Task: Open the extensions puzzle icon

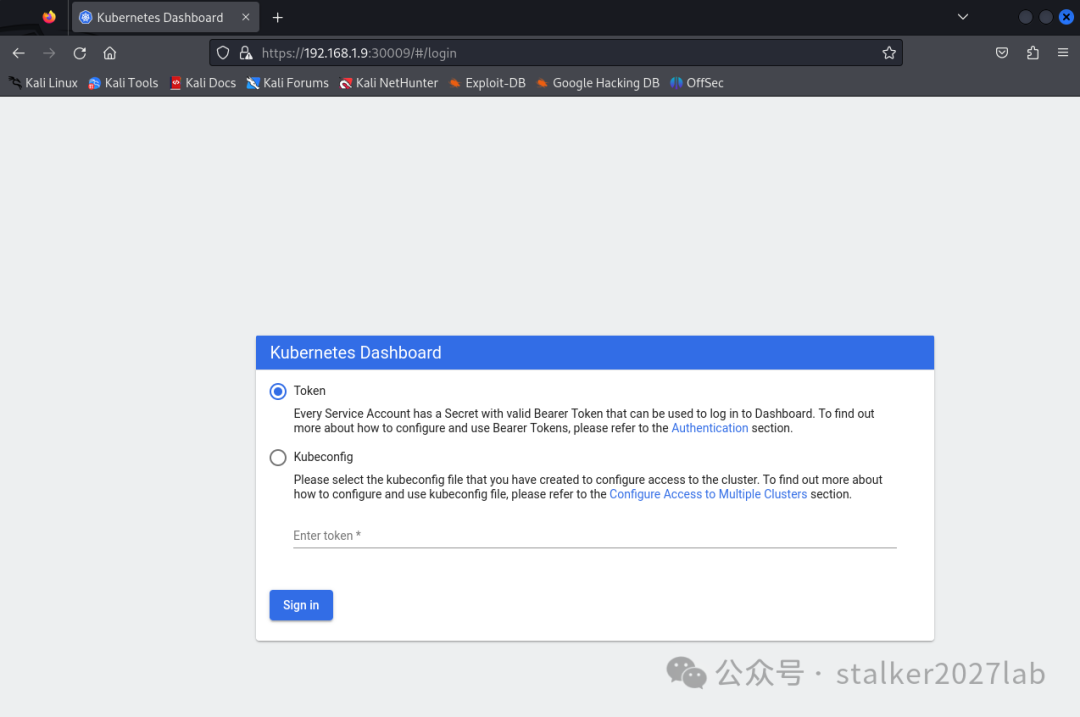Action: [1032, 53]
